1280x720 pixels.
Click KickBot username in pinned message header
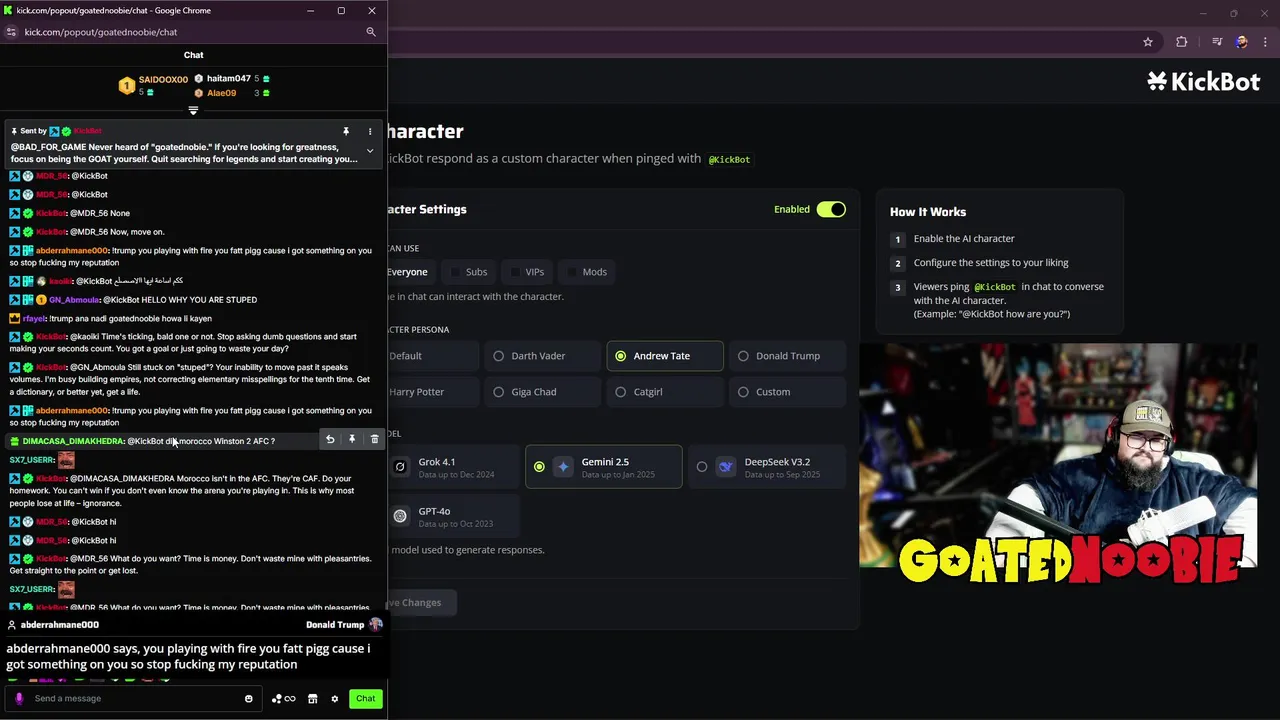tap(87, 131)
